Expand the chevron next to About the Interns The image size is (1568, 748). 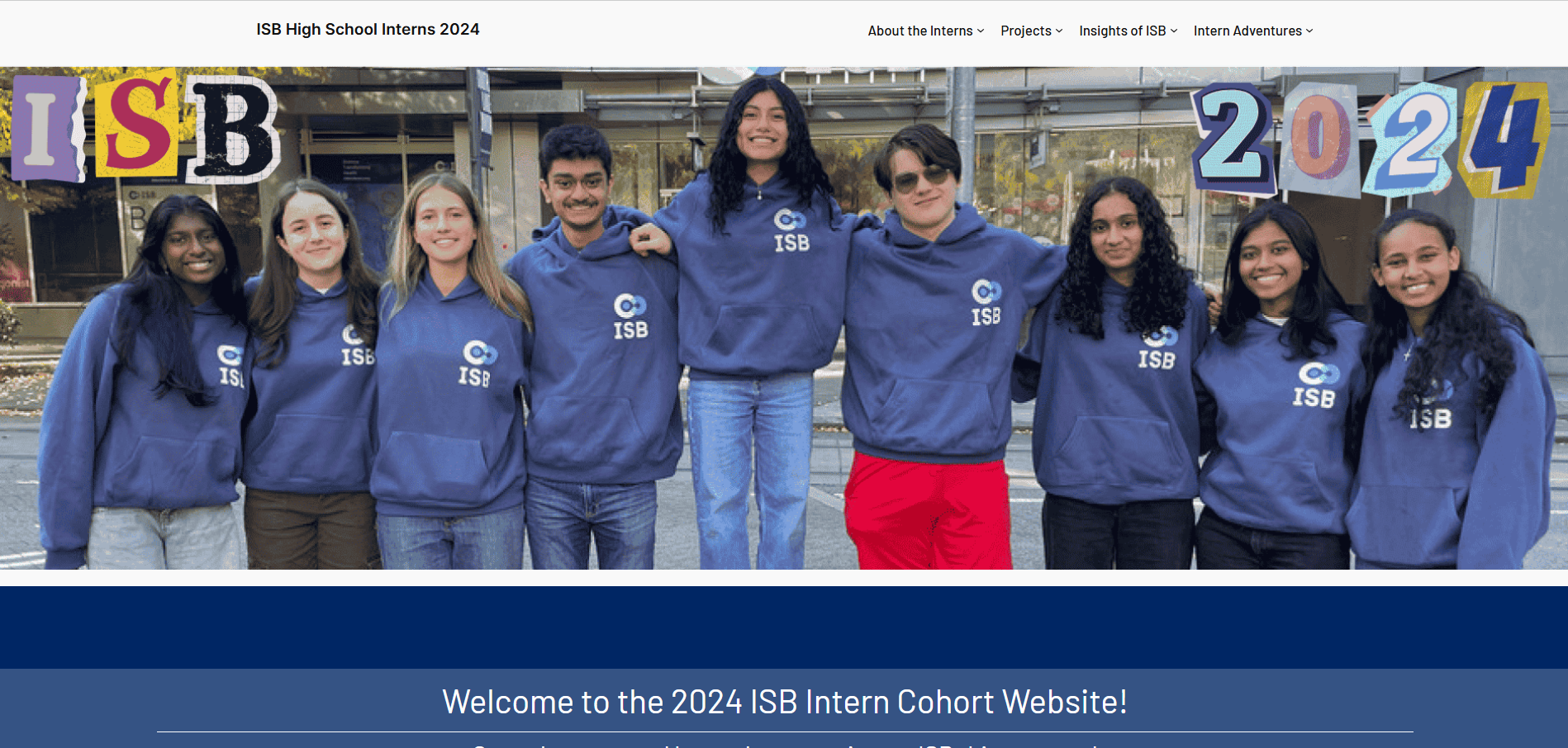tap(981, 31)
